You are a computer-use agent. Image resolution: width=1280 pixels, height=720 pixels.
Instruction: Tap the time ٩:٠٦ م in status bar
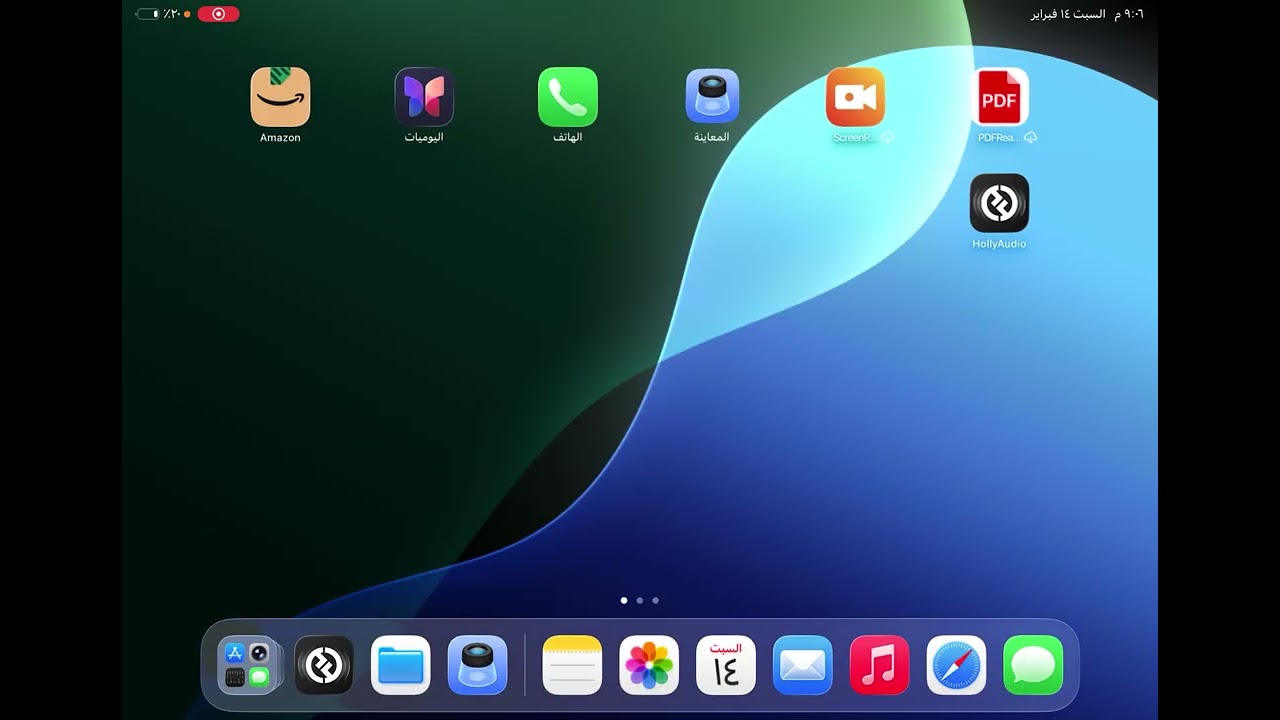(1129, 14)
